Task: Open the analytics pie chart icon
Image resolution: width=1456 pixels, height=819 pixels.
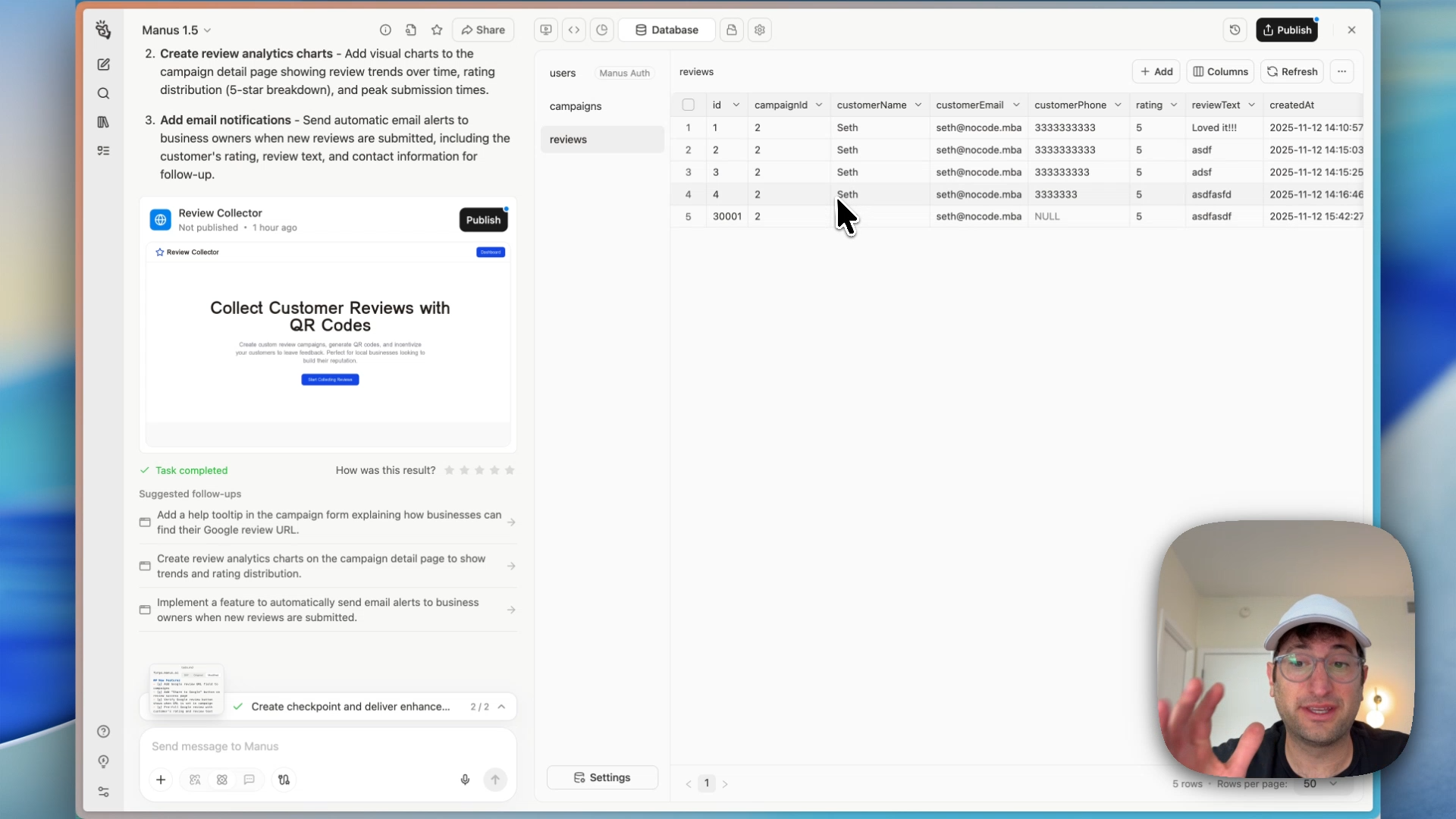Action: point(601,30)
